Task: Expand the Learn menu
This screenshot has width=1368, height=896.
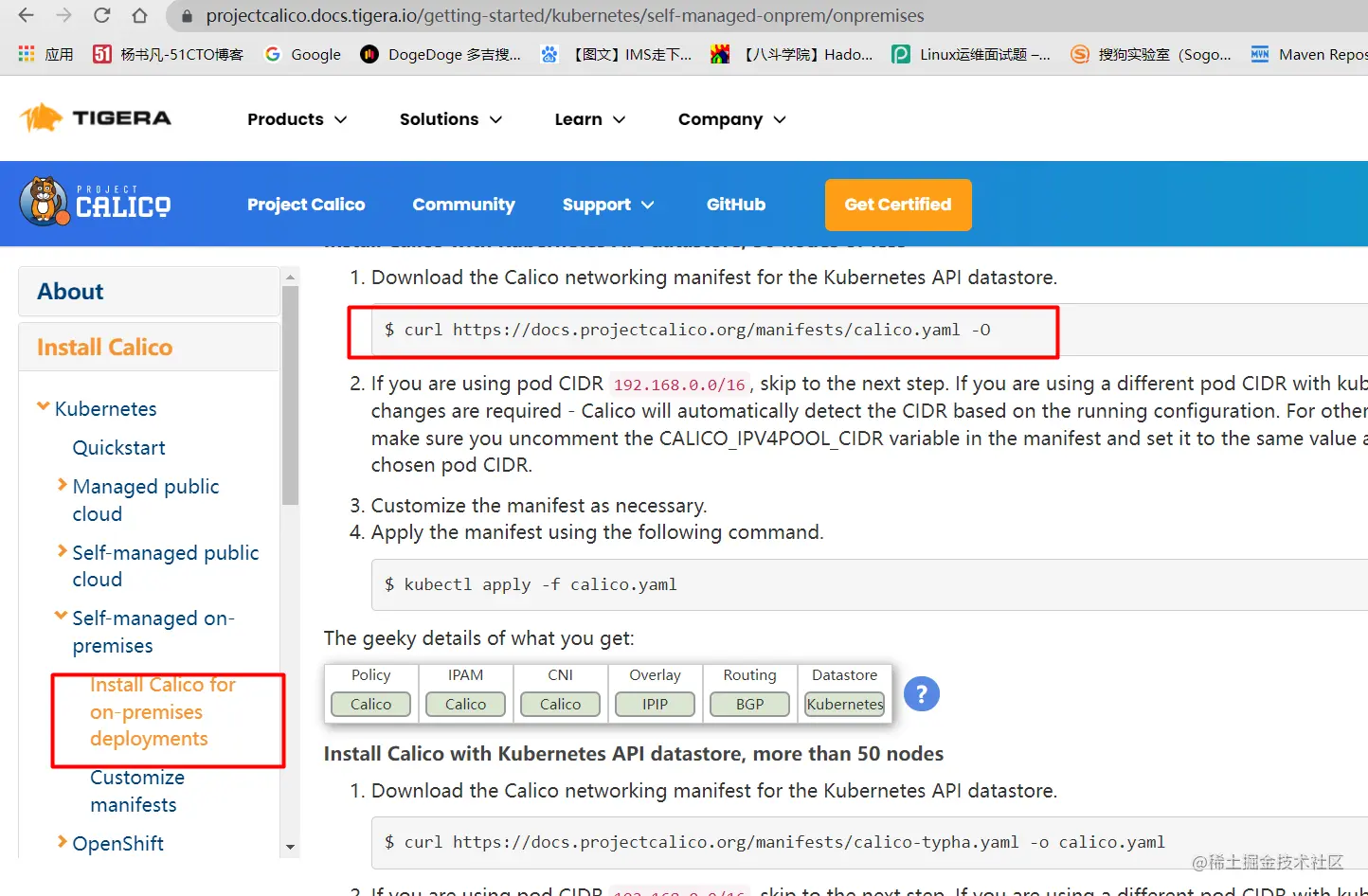Action: [x=590, y=119]
